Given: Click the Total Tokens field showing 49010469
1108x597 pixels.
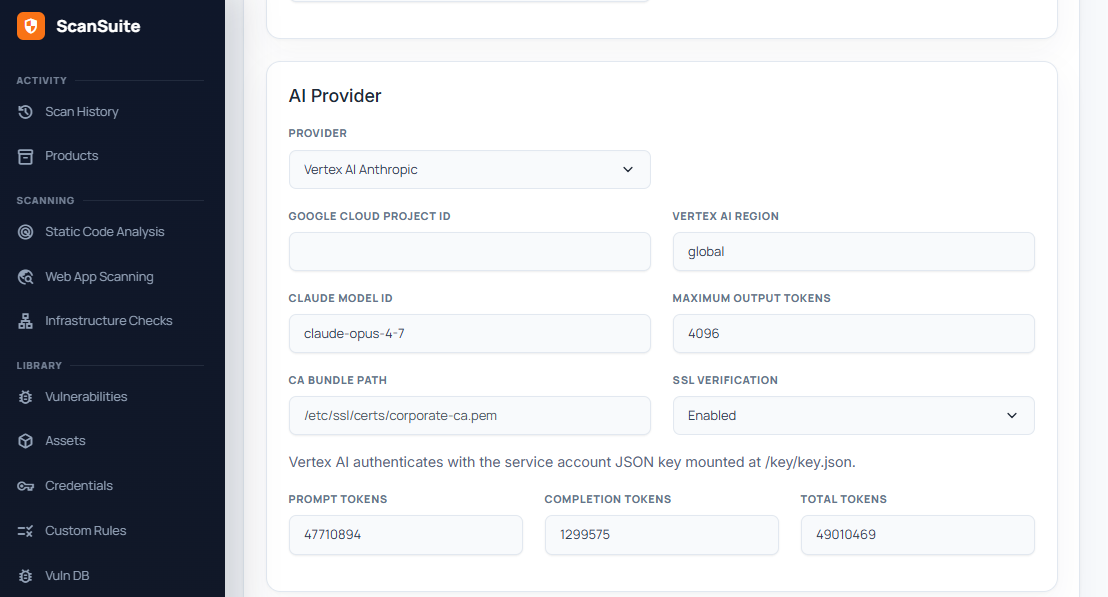Looking at the screenshot, I should click(917, 535).
